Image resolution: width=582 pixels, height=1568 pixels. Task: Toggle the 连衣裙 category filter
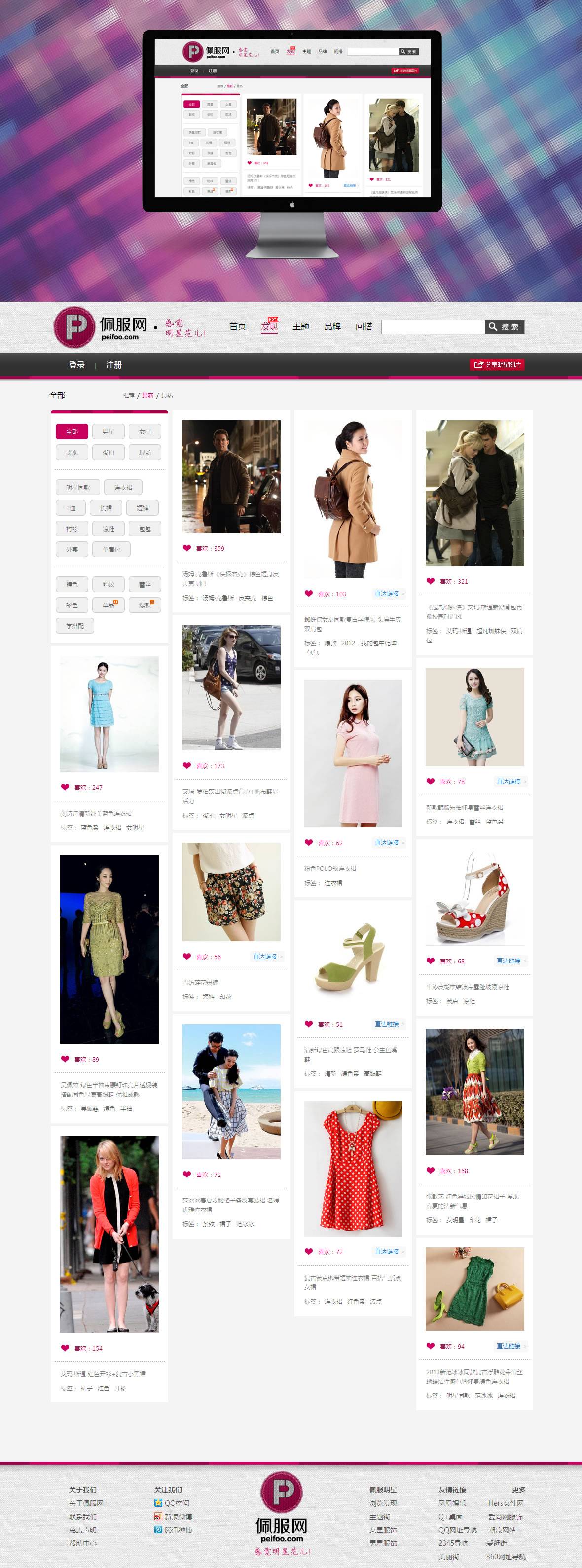[123, 487]
